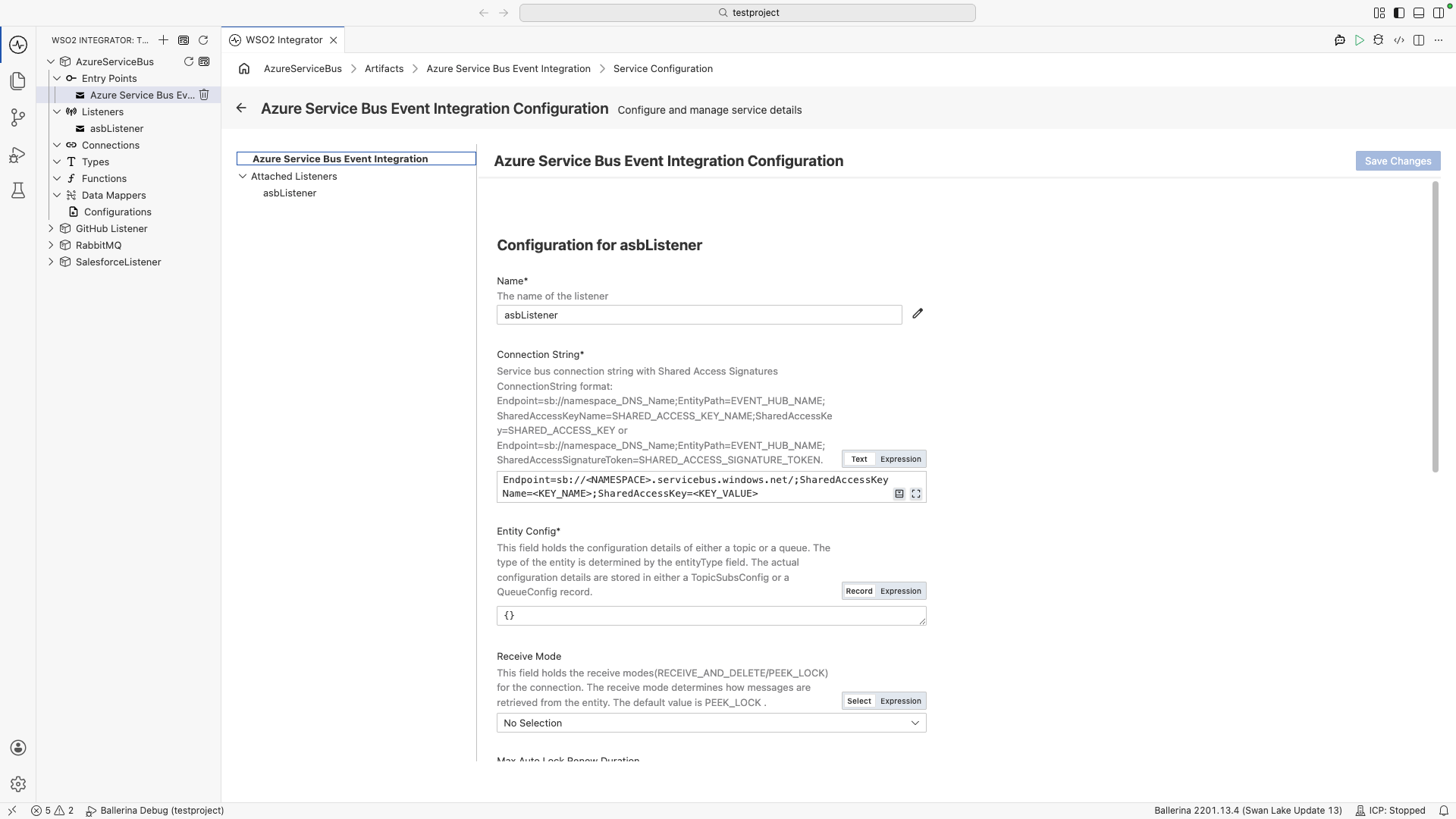Collapse the AzureServiceBus project node
Image resolution: width=1456 pixels, height=819 pixels.
click(51, 62)
